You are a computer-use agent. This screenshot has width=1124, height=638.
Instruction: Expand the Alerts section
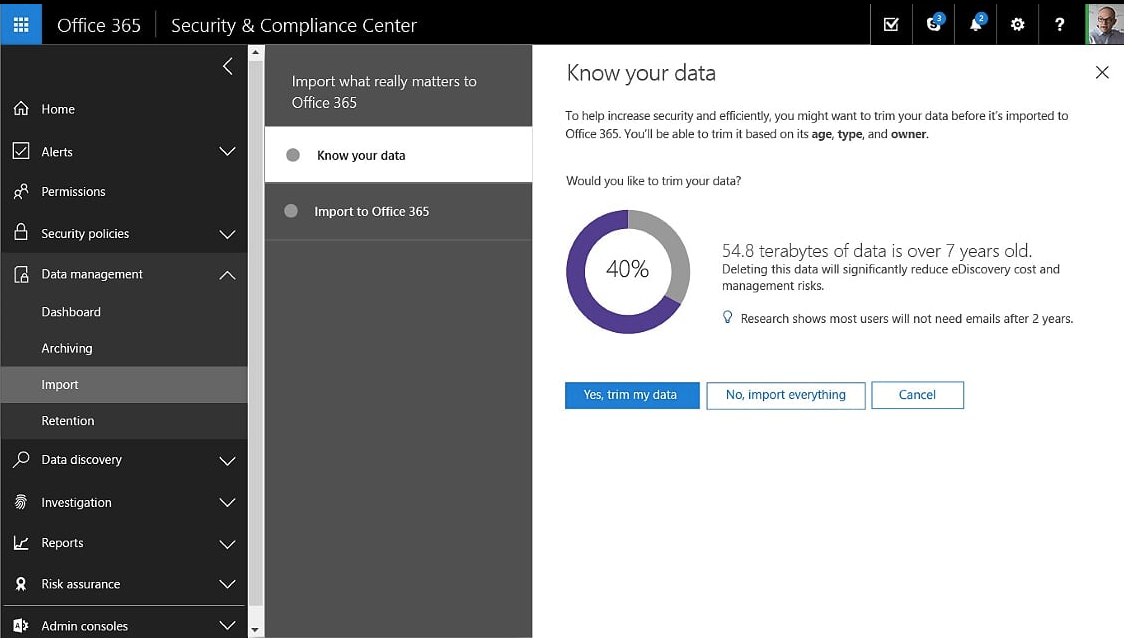coord(227,151)
